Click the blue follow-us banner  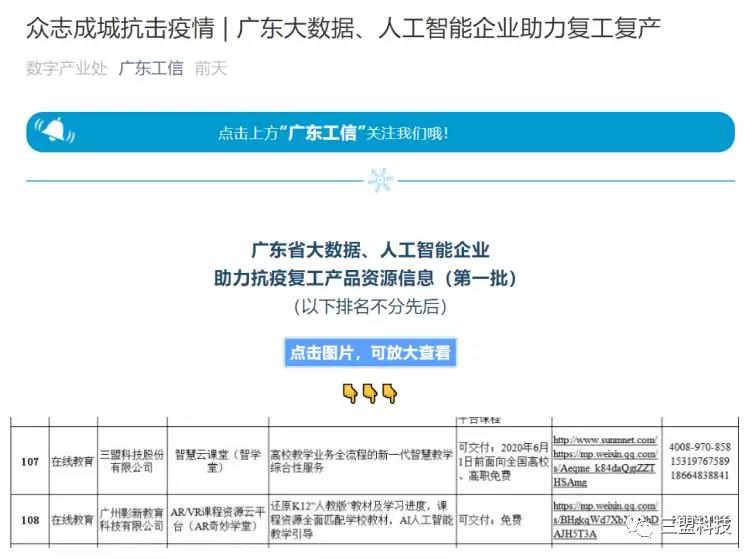[x=378, y=132]
